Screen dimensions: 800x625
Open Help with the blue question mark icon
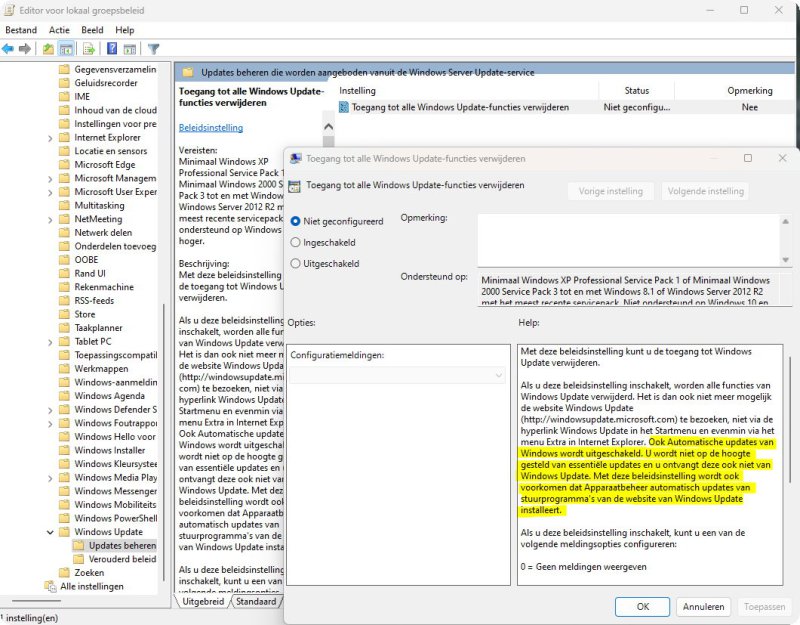[112, 49]
